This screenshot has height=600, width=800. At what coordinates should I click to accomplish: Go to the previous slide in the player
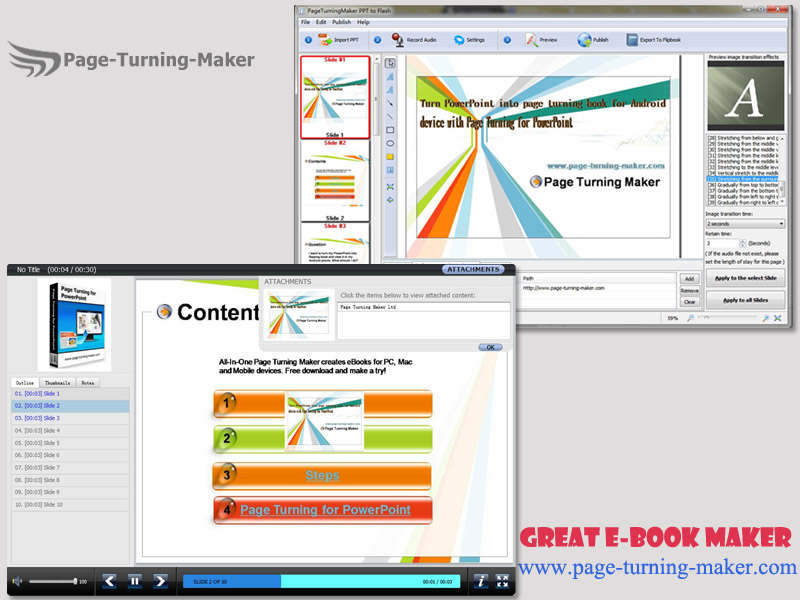click(109, 581)
